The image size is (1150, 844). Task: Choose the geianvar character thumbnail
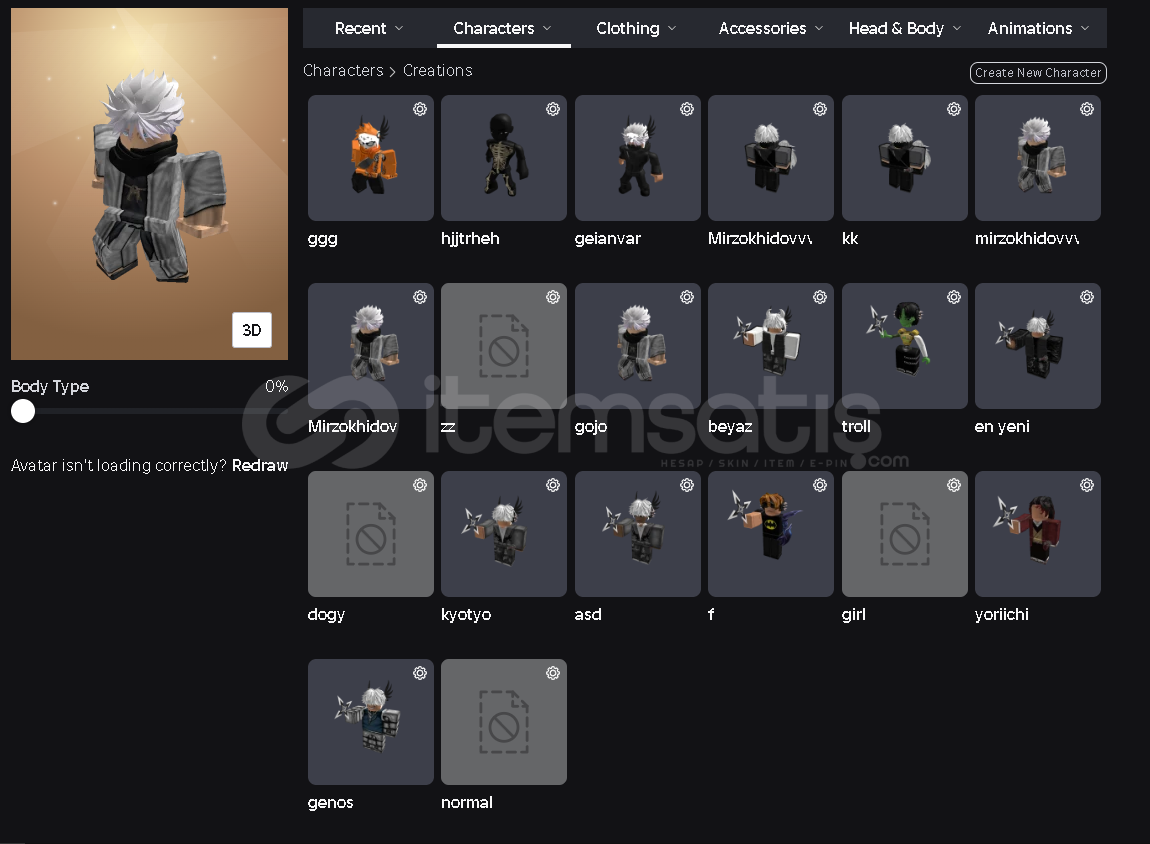tap(637, 158)
